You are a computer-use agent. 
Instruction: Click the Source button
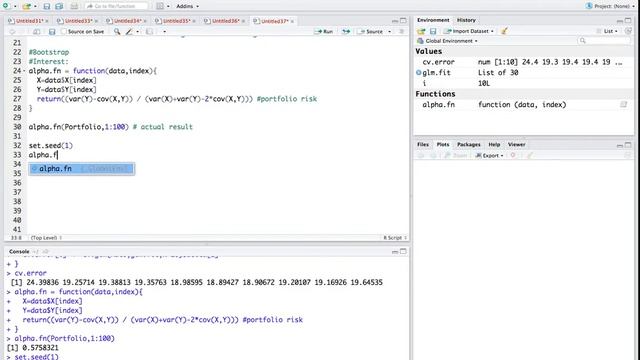(371, 31)
